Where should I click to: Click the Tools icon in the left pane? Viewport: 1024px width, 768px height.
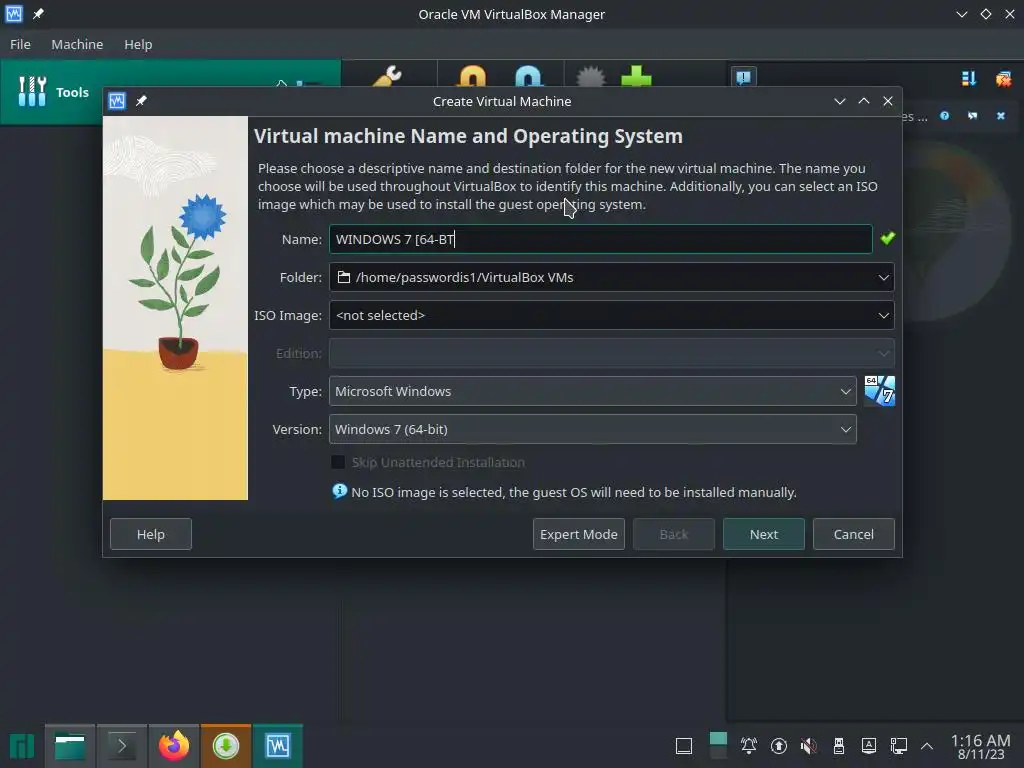(x=32, y=91)
